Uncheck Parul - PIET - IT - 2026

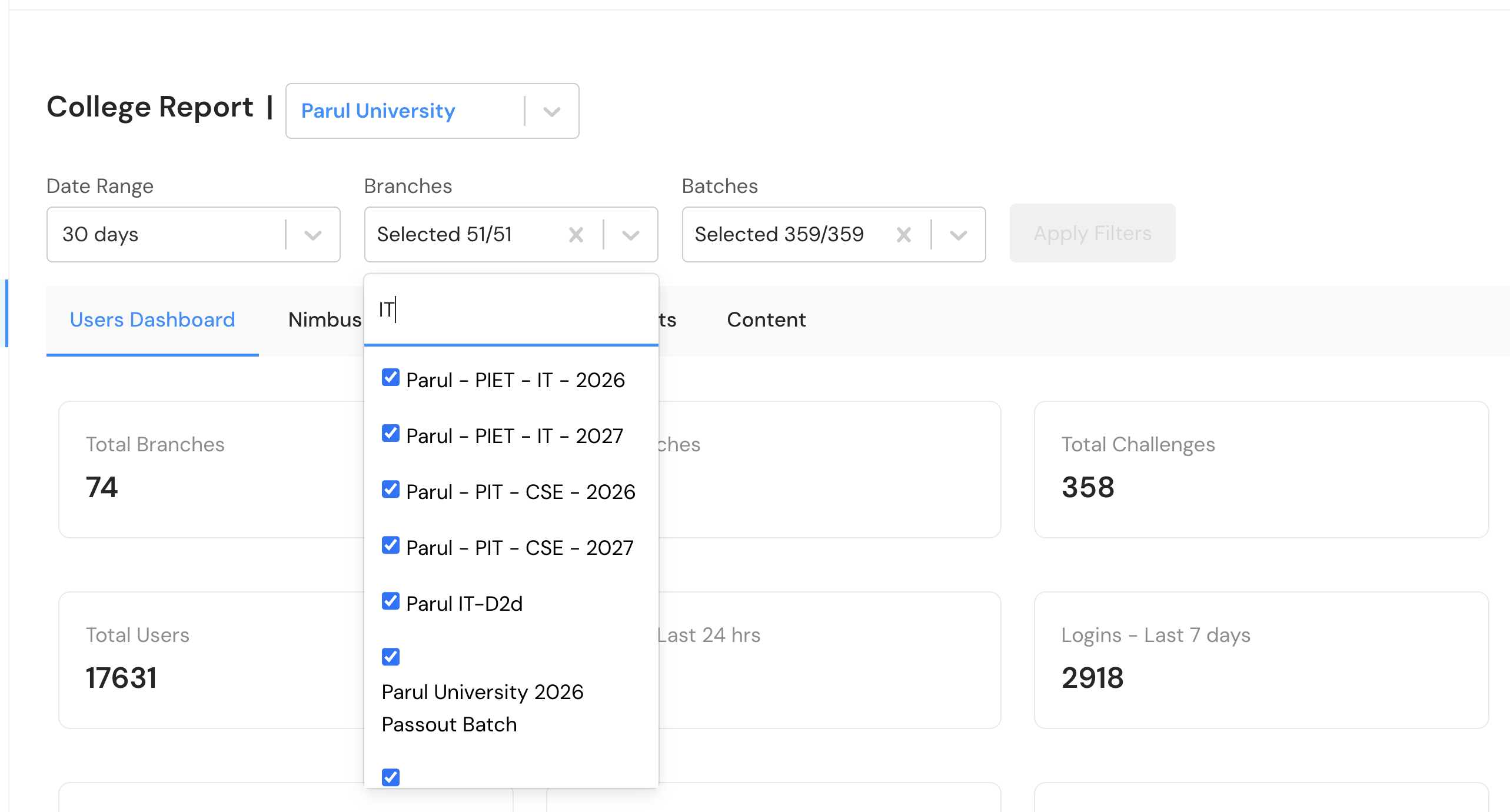(391, 378)
